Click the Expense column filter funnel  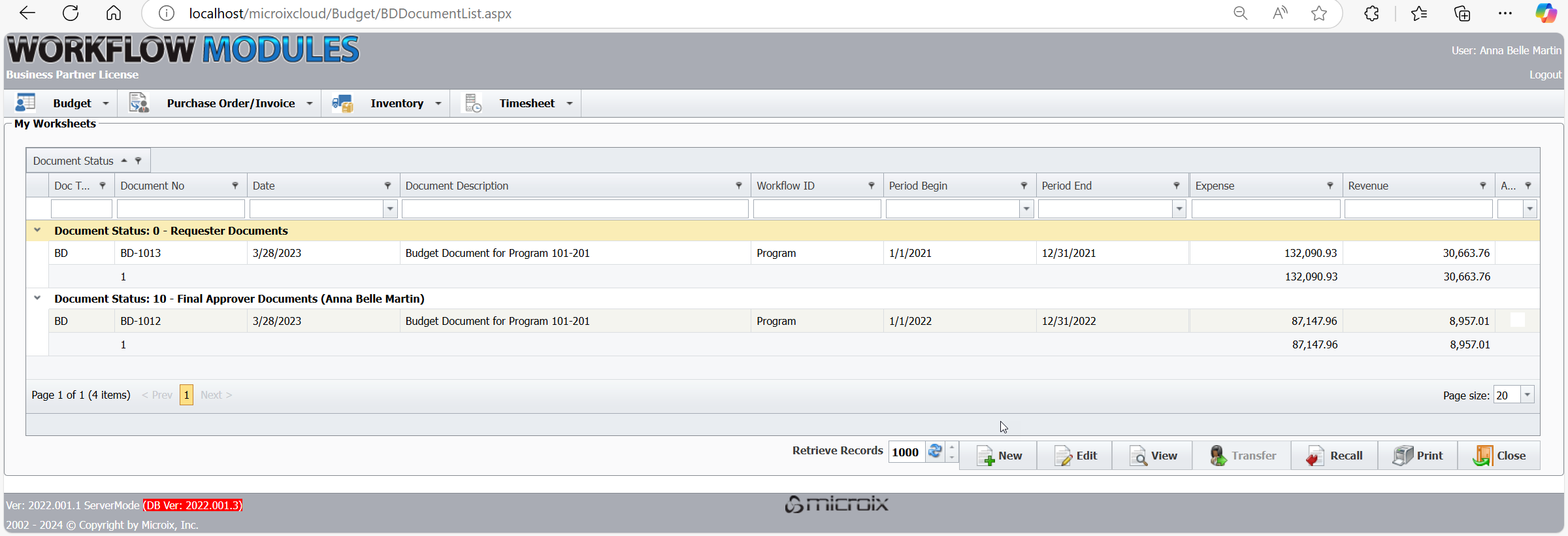(1330, 186)
